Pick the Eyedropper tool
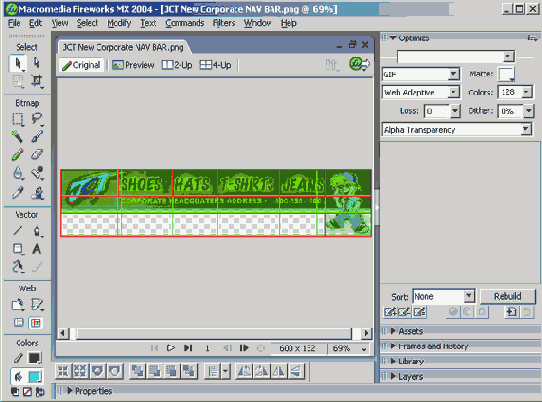Image resolution: width=542 pixels, height=402 pixels. pyautogui.click(x=17, y=193)
